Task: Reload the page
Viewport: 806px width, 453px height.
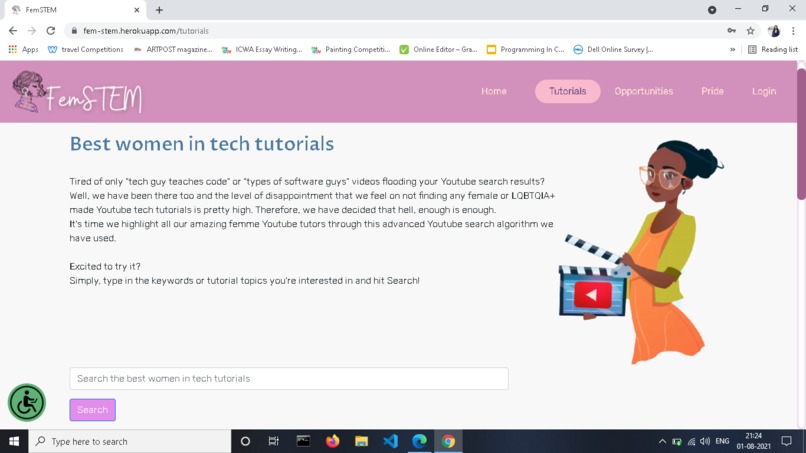Action: click(x=50, y=31)
